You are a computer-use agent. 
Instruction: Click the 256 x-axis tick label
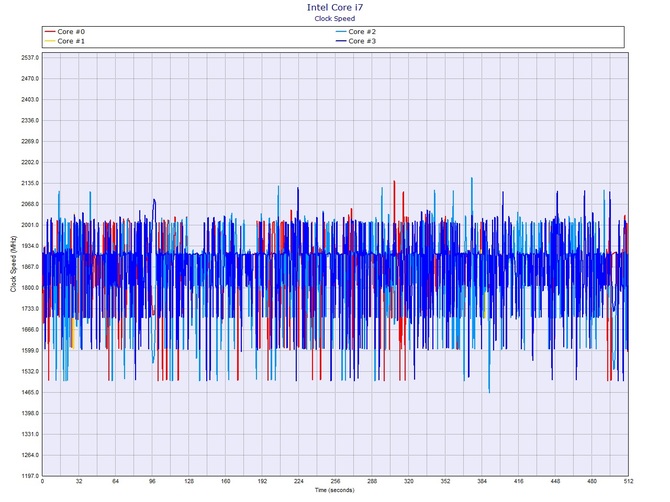pyautogui.click(x=335, y=481)
